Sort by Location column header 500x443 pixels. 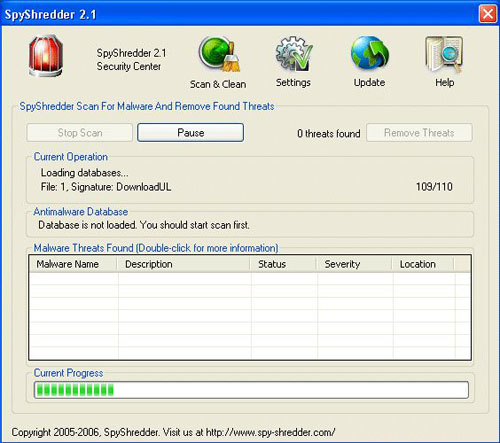click(x=423, y=264)
